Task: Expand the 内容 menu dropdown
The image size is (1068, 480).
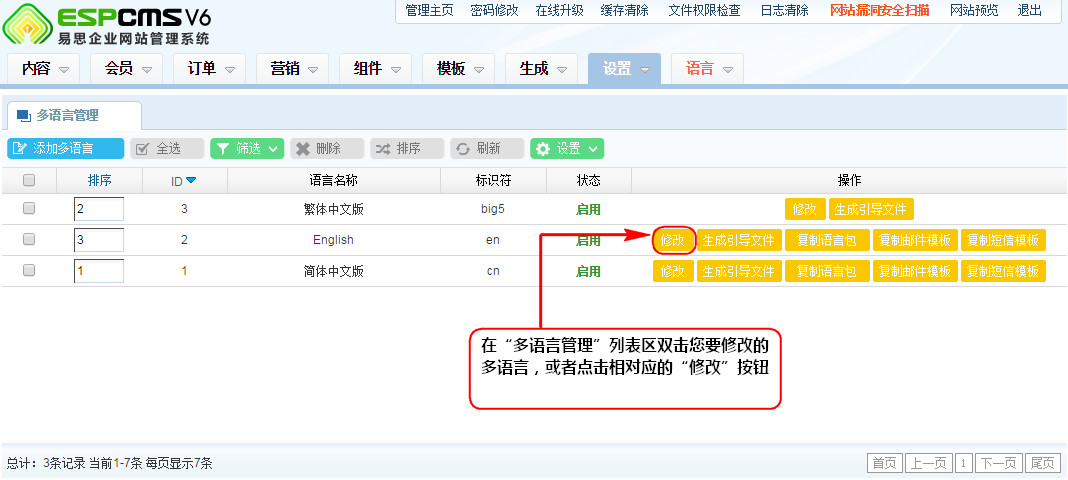Action: 64,69
